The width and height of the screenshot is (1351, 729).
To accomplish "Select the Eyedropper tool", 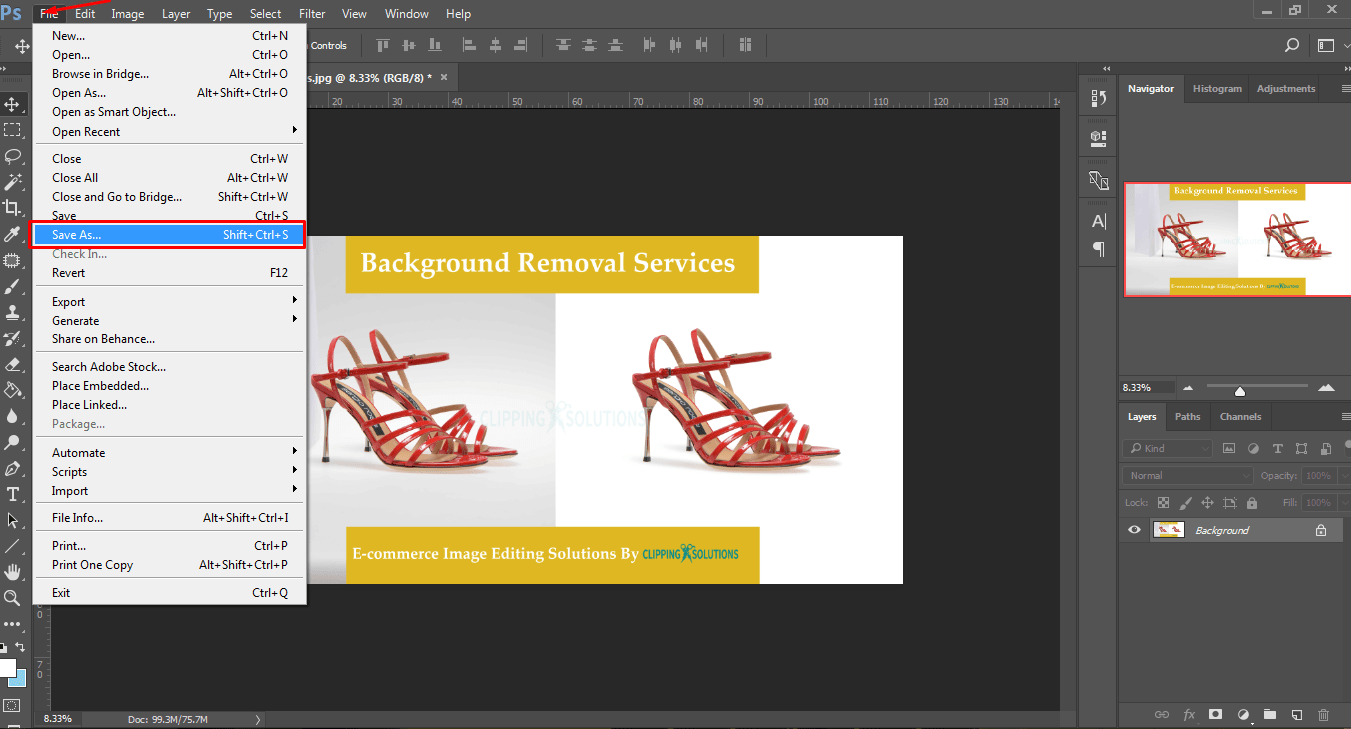I will click(15, 234).
